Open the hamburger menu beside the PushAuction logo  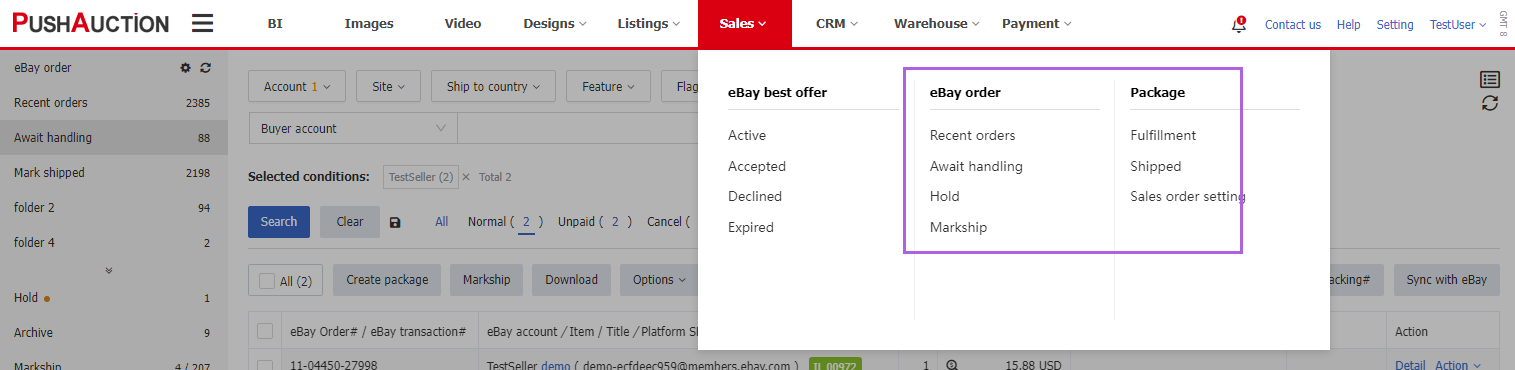pyautogui.click(x=202, y=23)
